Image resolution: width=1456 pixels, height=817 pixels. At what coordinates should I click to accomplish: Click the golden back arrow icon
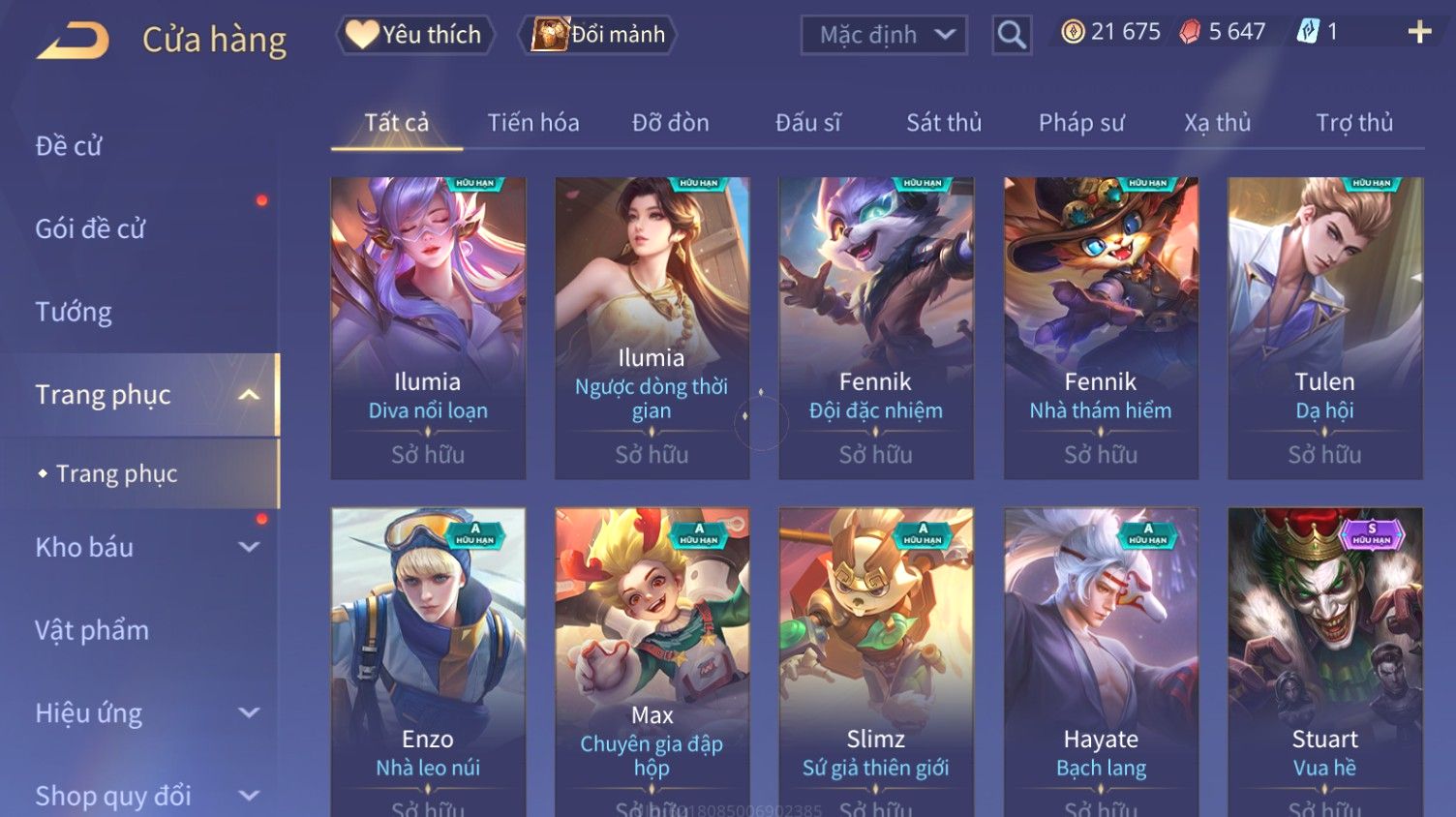[x=73, y=41]
